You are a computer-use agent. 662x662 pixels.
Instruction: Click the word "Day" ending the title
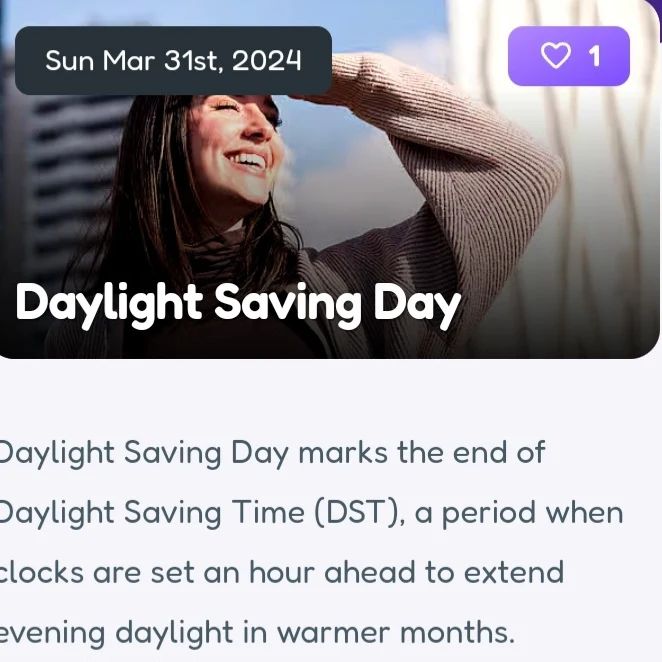pyautogui.click(x=417, y=303)
